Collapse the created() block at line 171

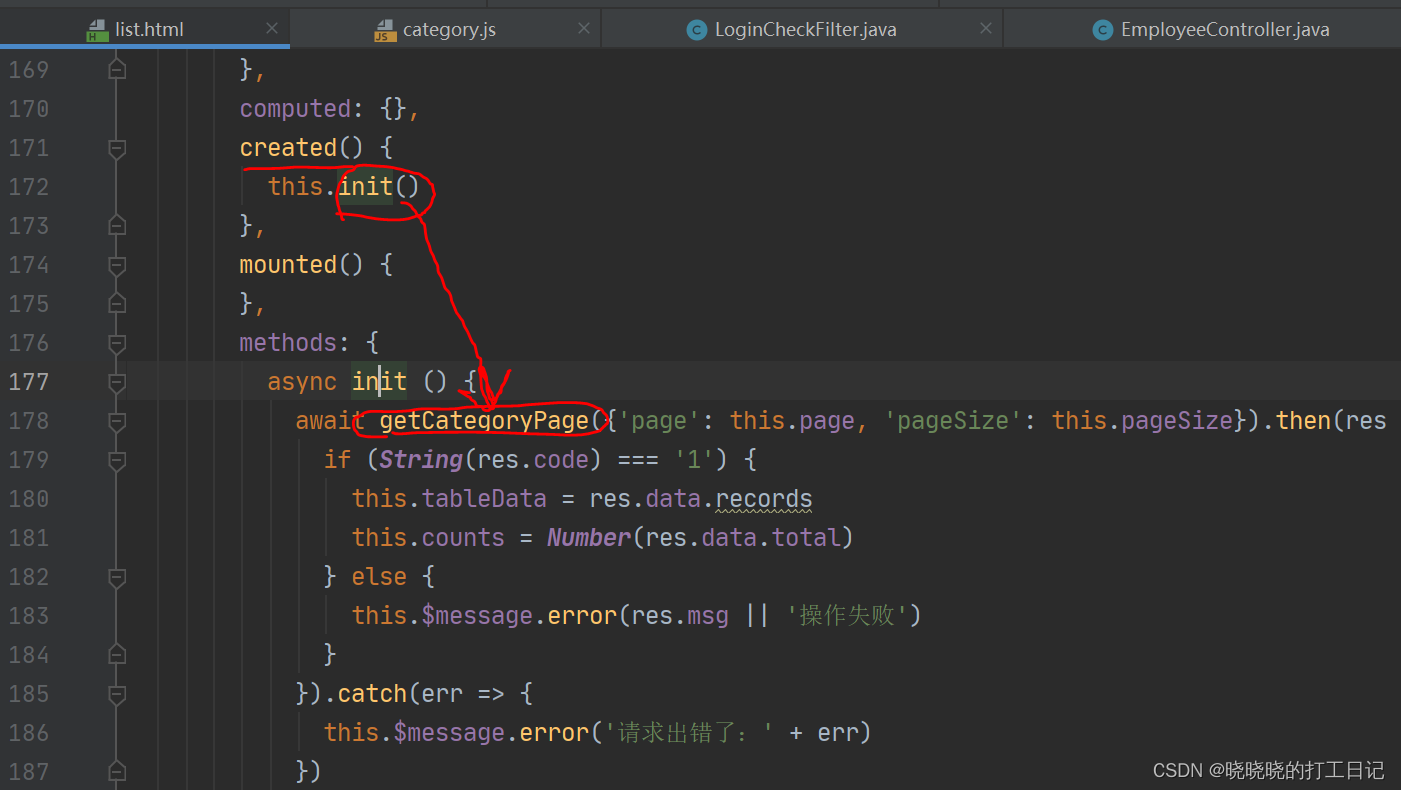(117, 148)
